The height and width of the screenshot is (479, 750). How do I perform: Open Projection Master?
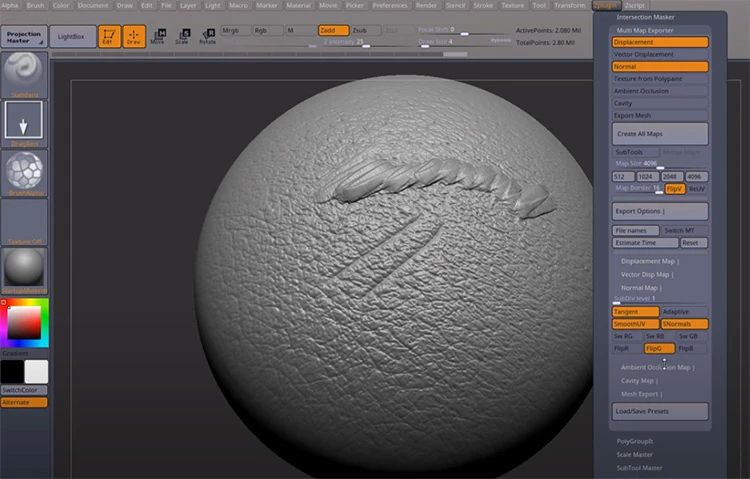click(24, 37)
